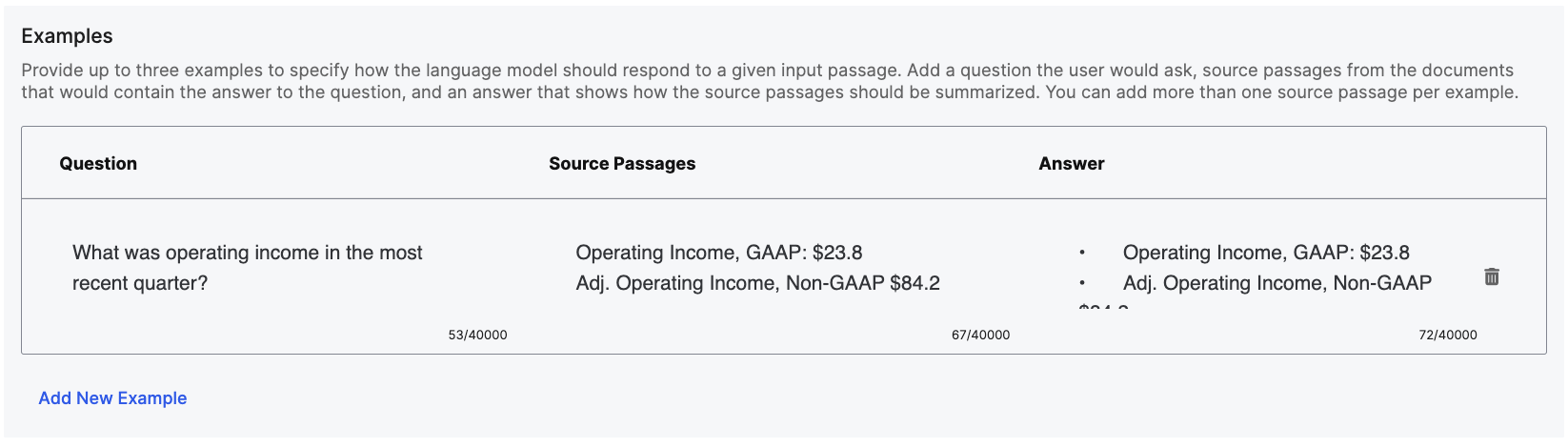Image resolution: width=1568 pixels, height=448 pixels.
Task: Click the Examples section heading
Action: pos(67,36)
